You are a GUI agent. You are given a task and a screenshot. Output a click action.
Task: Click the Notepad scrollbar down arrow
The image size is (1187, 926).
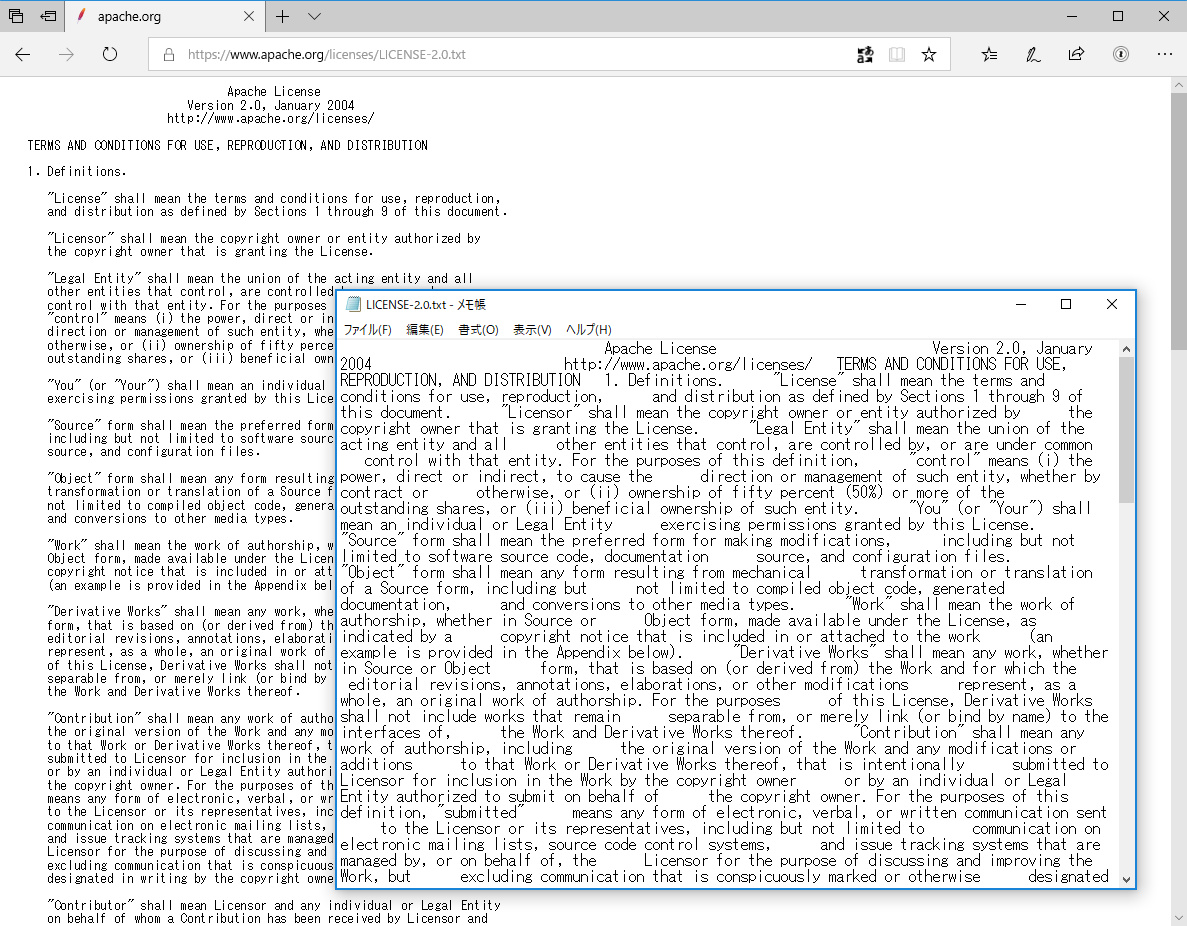(1127, 878)
